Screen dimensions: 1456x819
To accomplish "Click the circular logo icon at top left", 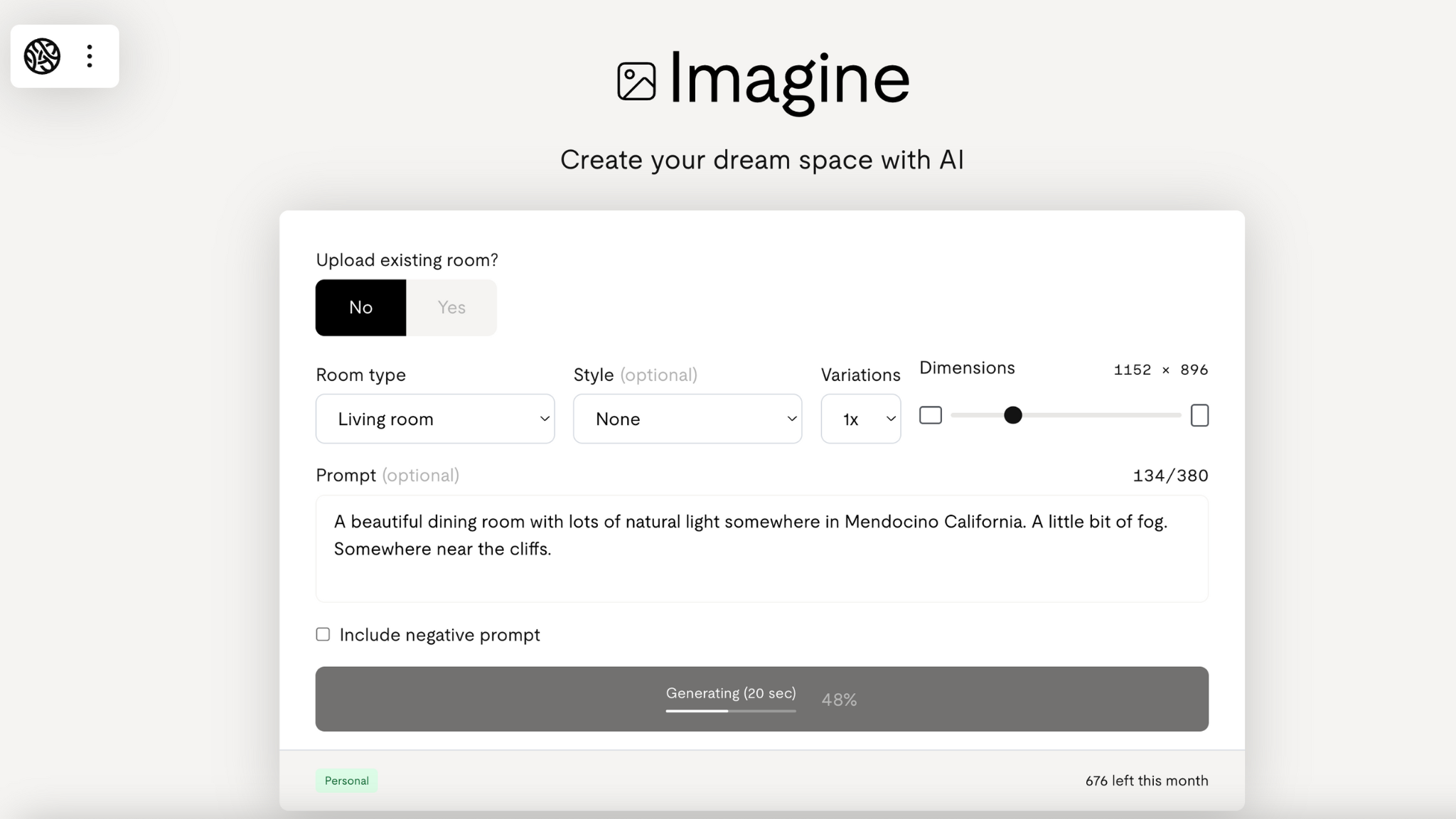I will tap(42, 56).
